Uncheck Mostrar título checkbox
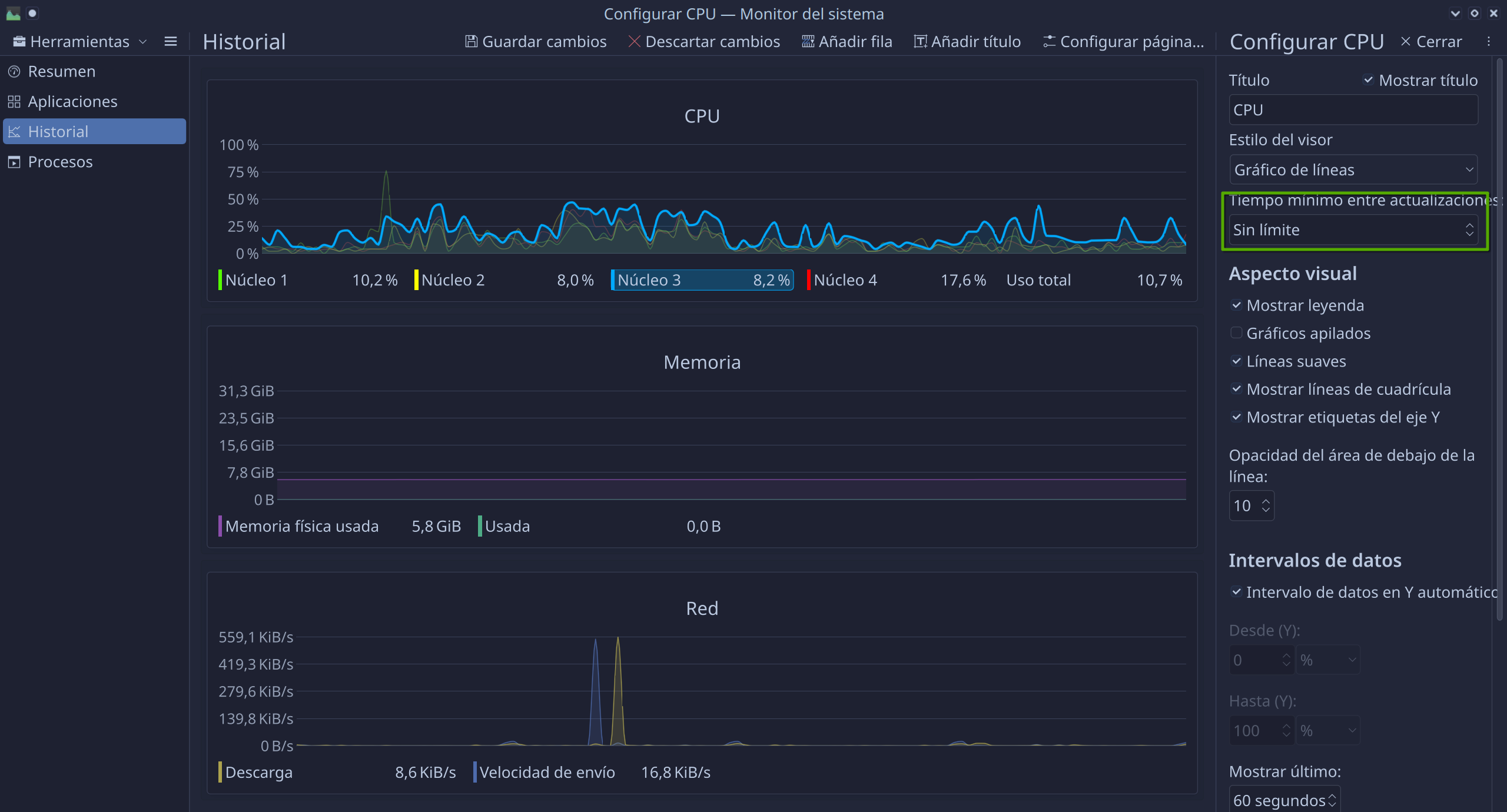 click(x=1368, y=80)
